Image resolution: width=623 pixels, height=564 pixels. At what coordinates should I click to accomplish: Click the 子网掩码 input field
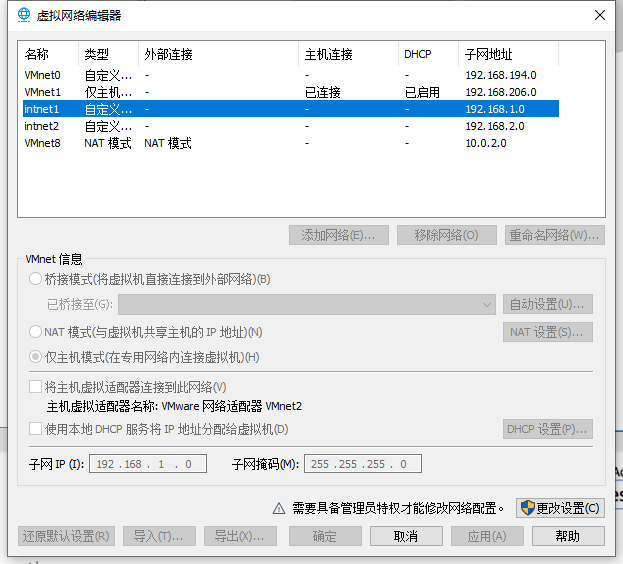(x=363, y=464)
